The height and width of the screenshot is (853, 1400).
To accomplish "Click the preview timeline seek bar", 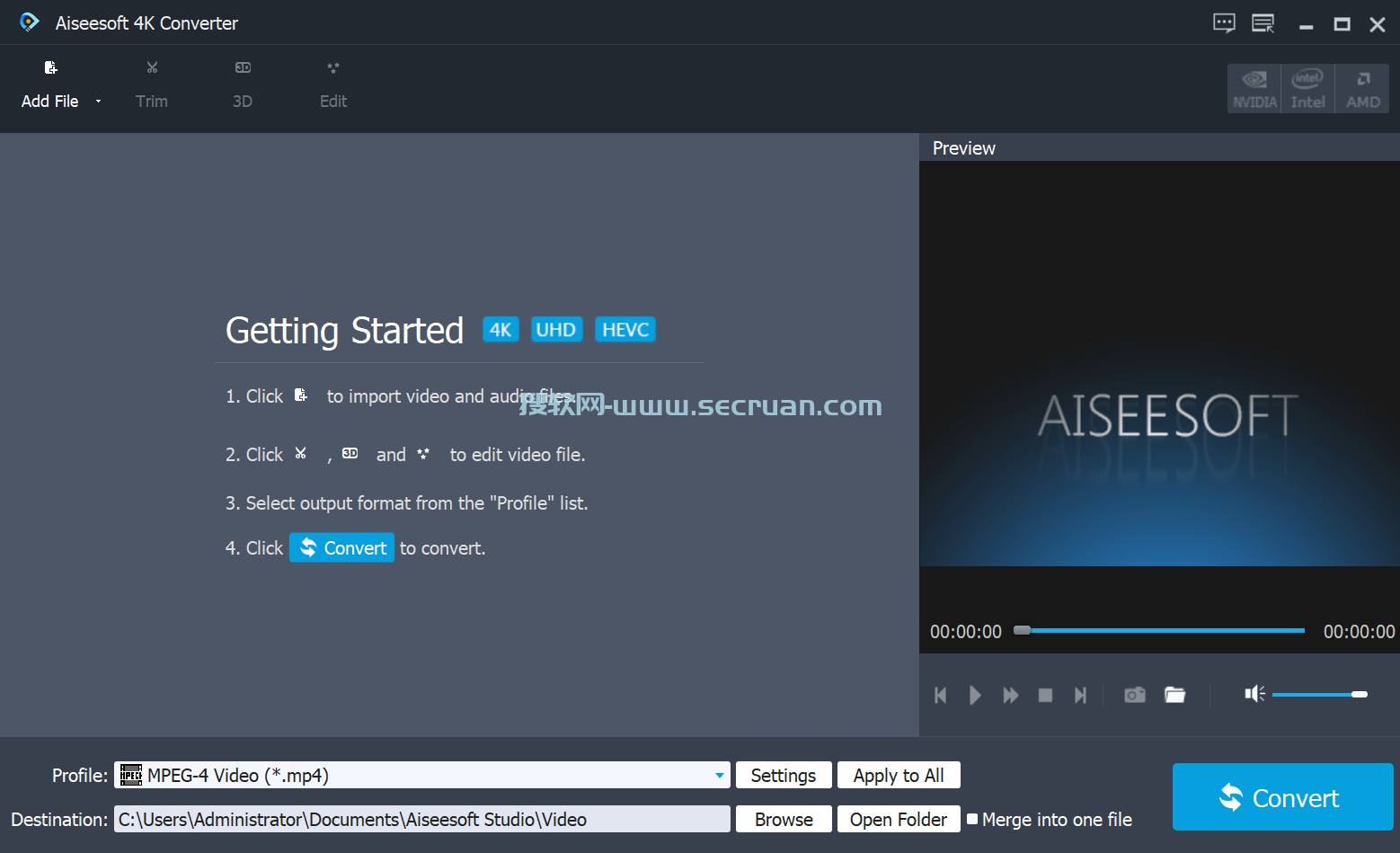I will tap(1159, 630).
